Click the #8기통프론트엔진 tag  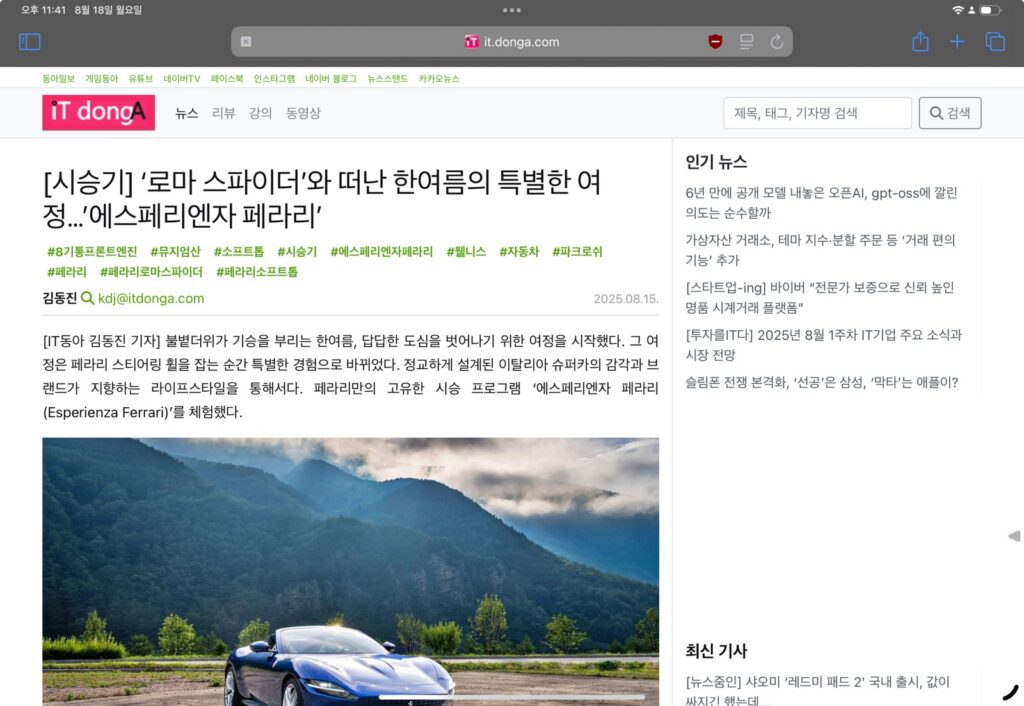92,251
